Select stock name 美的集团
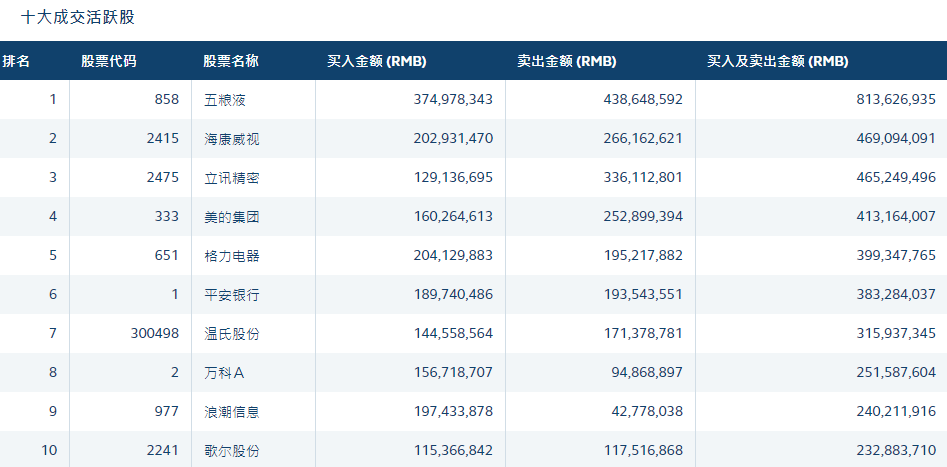Viewport: 947px width, 467px height. (x=232, y=217)
